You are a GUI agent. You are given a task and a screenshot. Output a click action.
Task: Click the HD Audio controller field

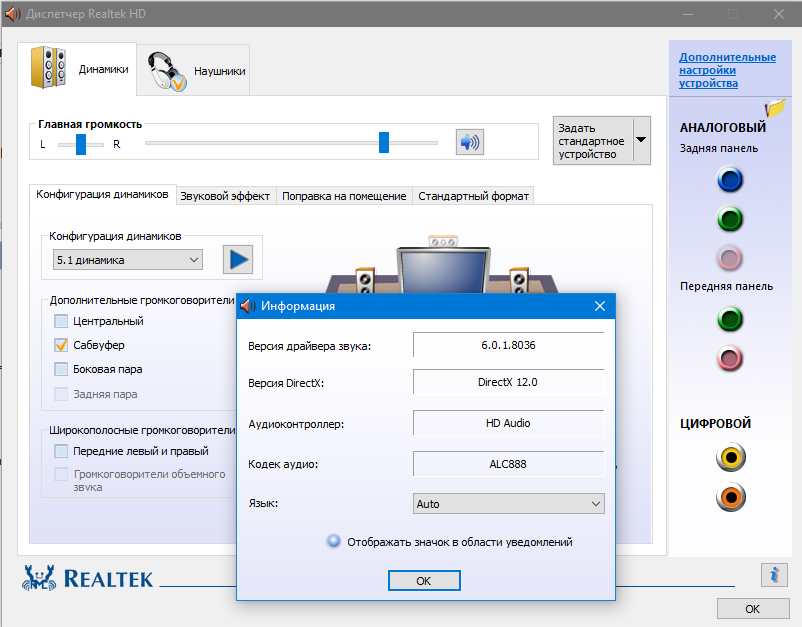point(508,423)
